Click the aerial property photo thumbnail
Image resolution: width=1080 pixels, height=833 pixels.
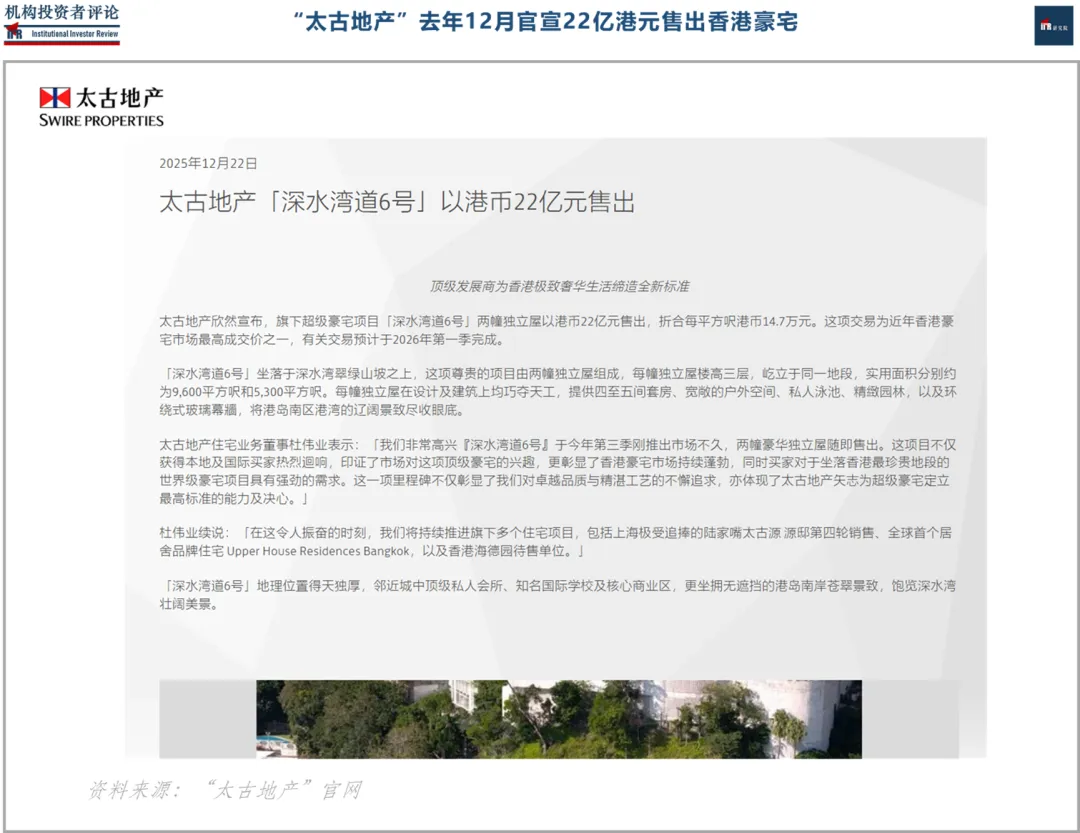click(559, 719)
